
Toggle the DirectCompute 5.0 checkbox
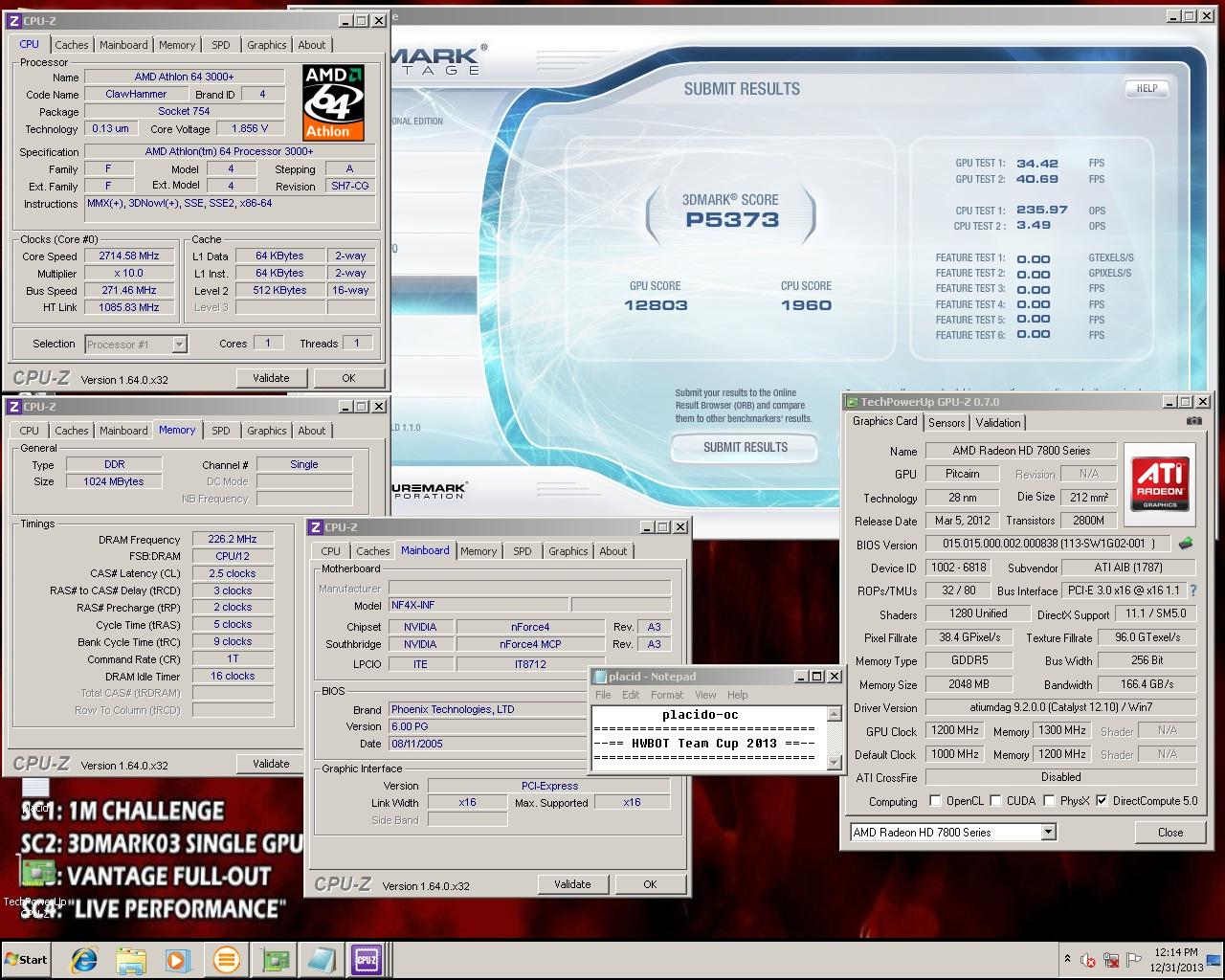point(1102,801)
